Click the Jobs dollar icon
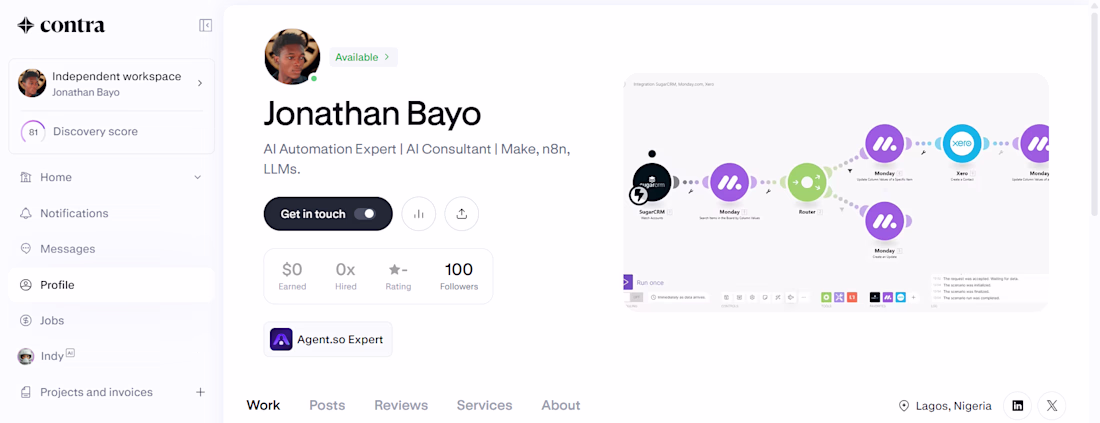The width and height of the screenshot is (1100, 423). 26,321
